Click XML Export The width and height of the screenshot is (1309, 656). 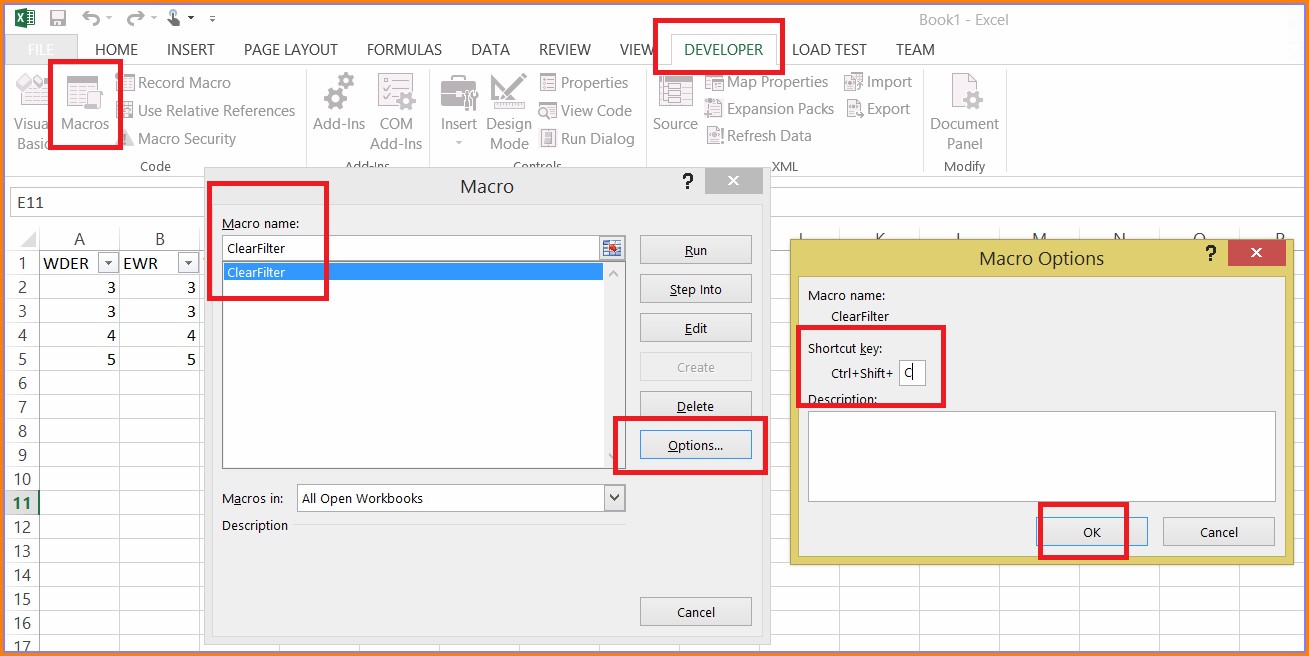click(878, 109)
